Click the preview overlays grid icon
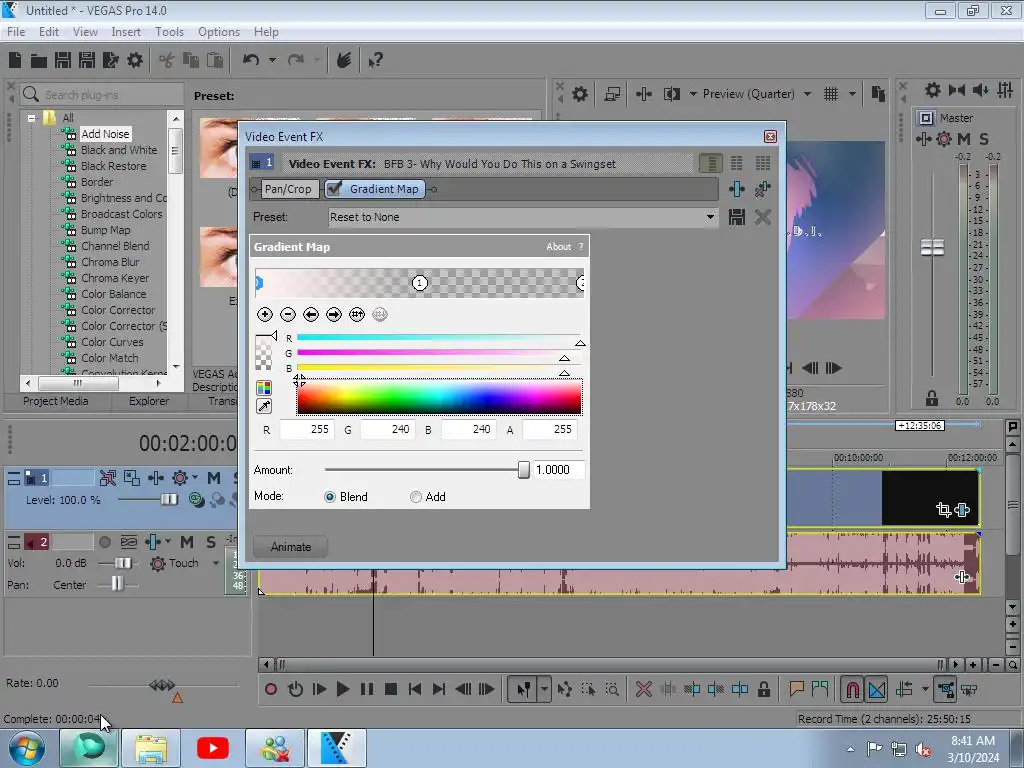 831,94
